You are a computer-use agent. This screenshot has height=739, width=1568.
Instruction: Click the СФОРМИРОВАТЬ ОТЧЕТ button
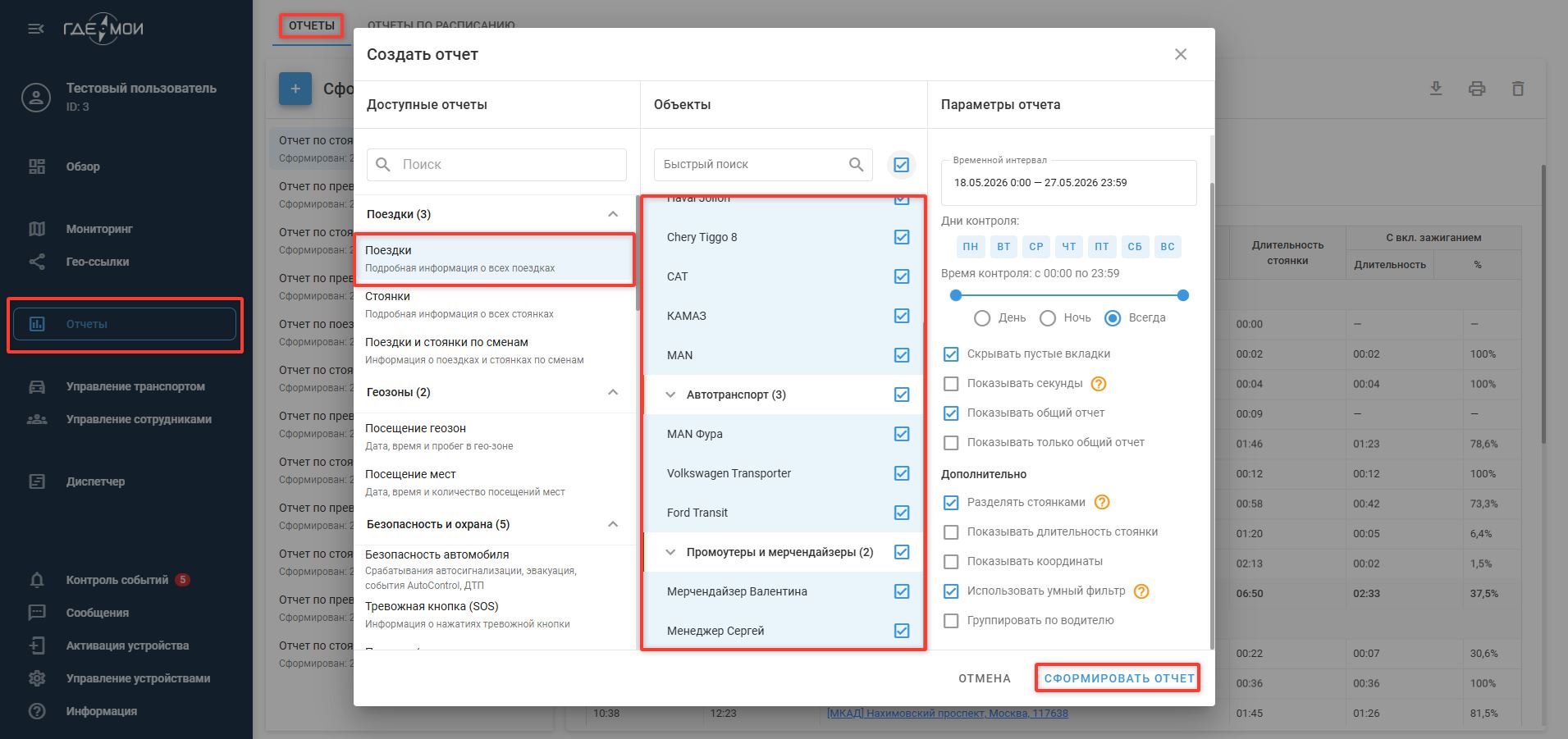(1119, 678)
